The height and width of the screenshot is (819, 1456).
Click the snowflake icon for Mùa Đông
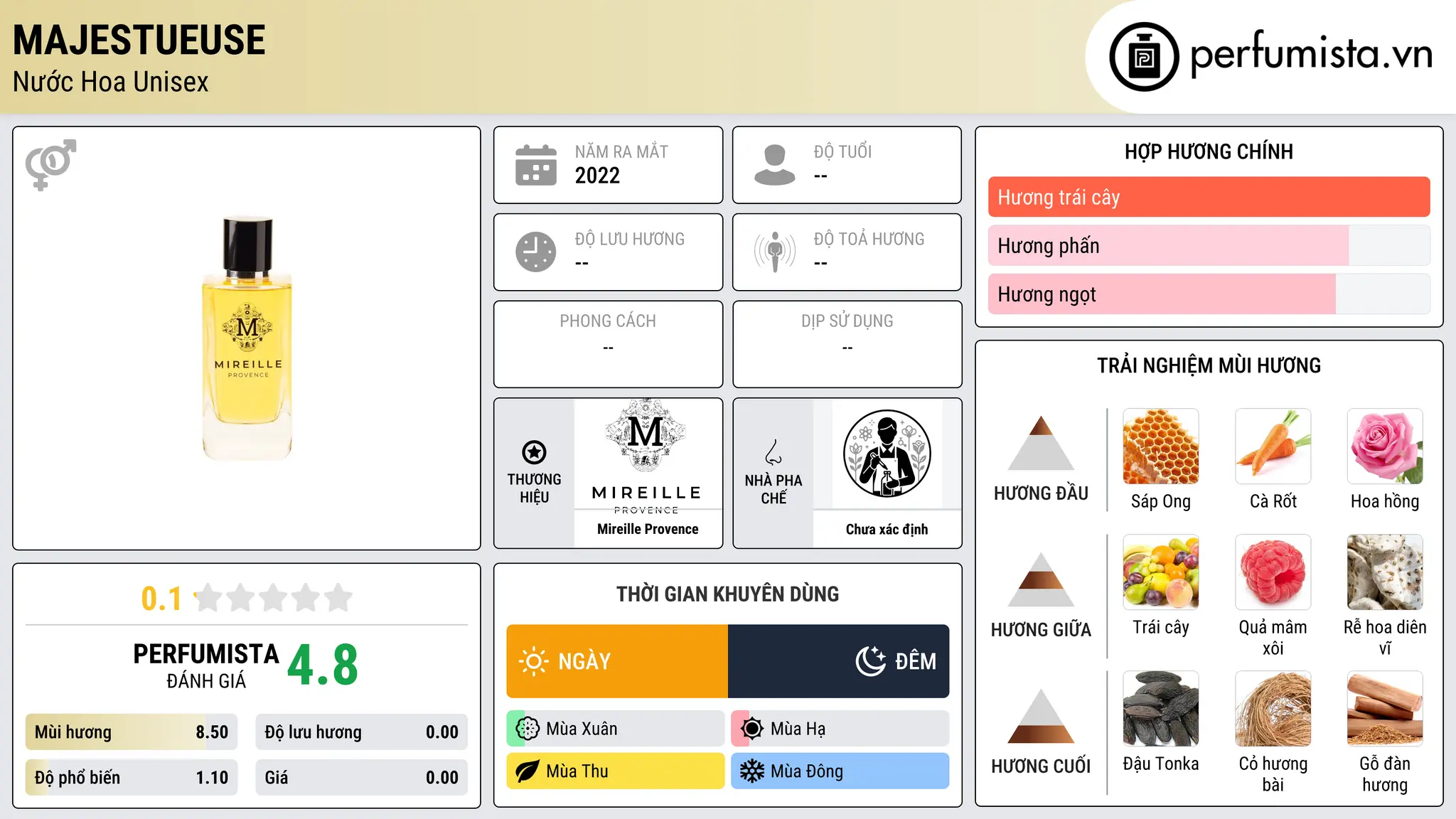tap(752, 771)
